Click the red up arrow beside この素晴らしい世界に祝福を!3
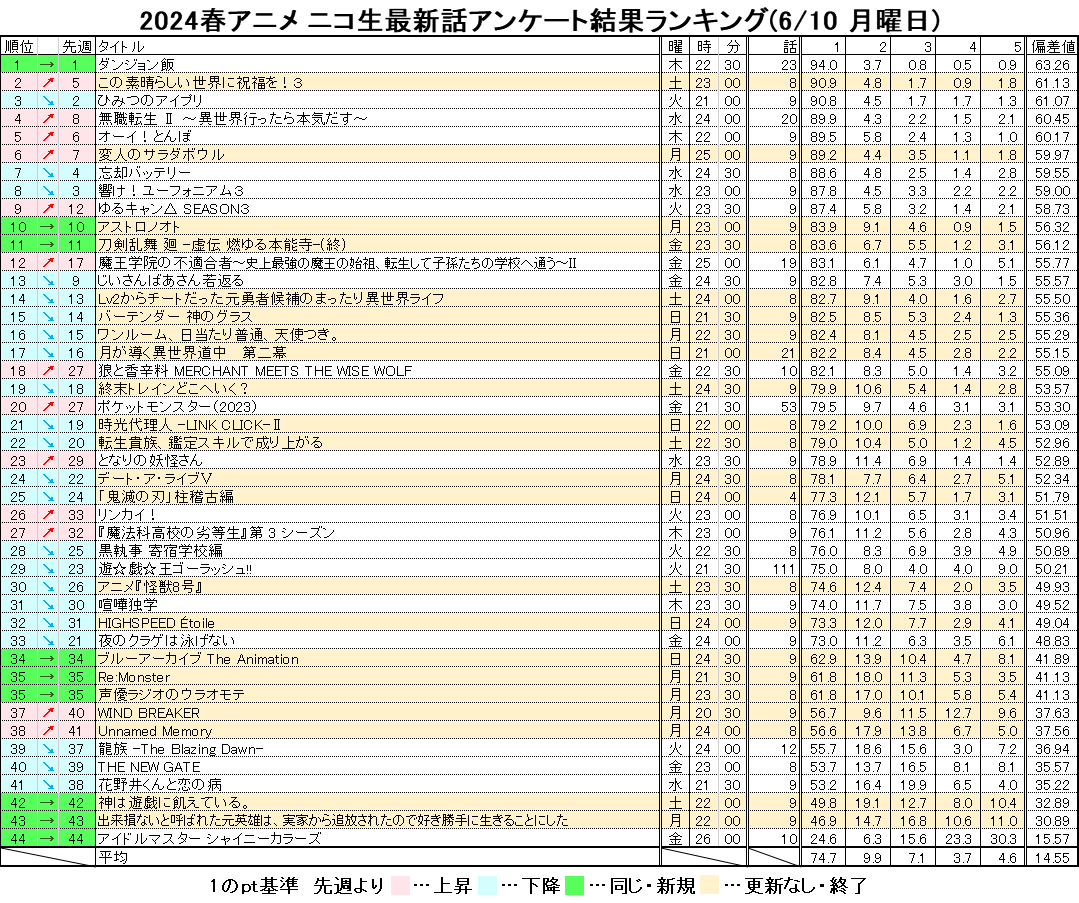The height and width of the screenshot is (903, 1079). 47,83
